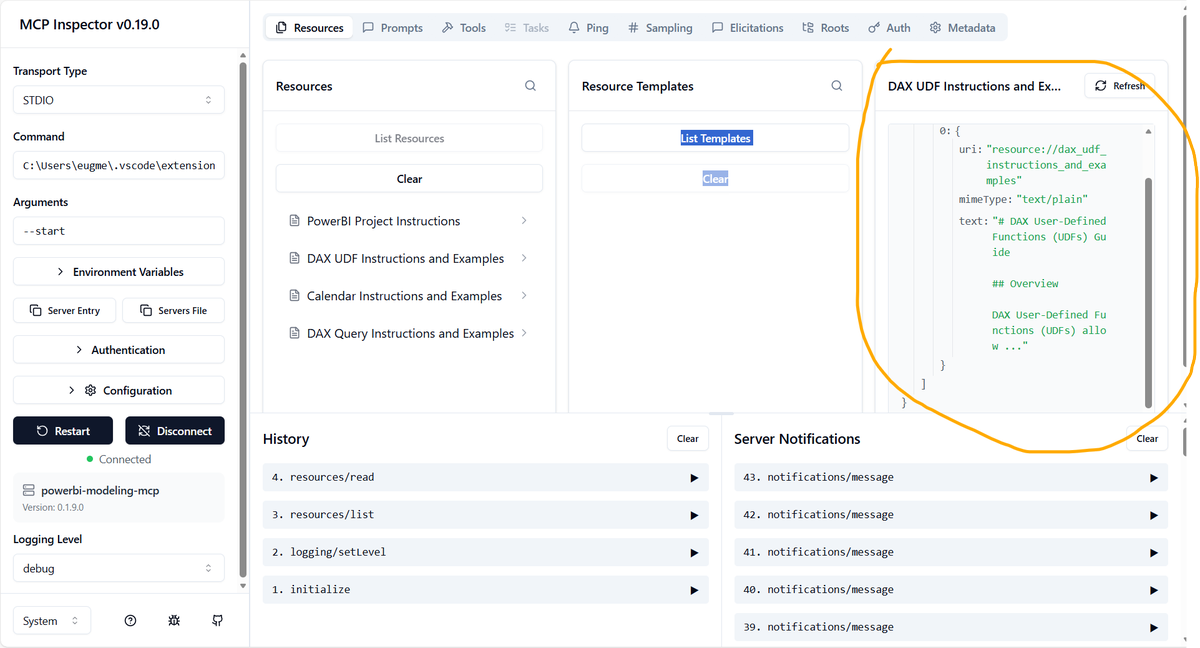
Task: Switch to the Sampling tab
Action: tap(660, 28)
